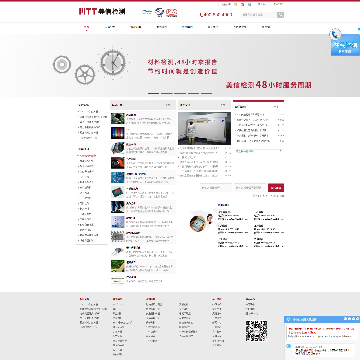Jump to the second banner slide indicator

(x=167, y=93)
